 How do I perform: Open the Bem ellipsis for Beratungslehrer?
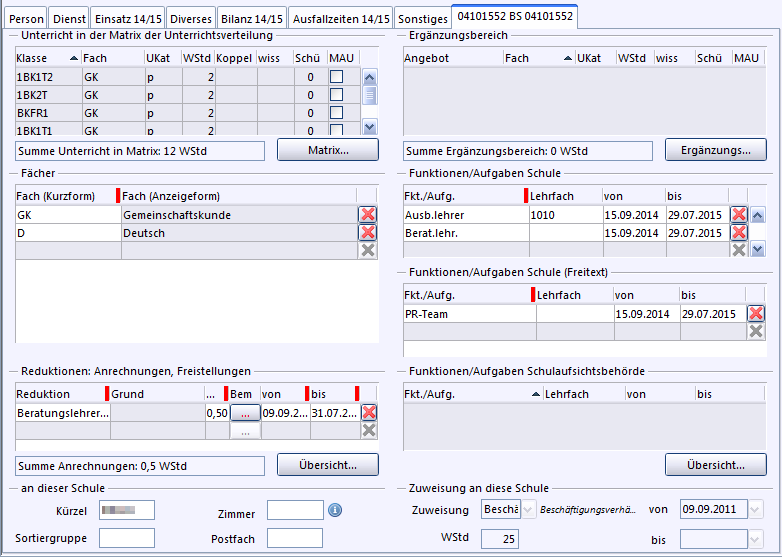click(245, 412)
